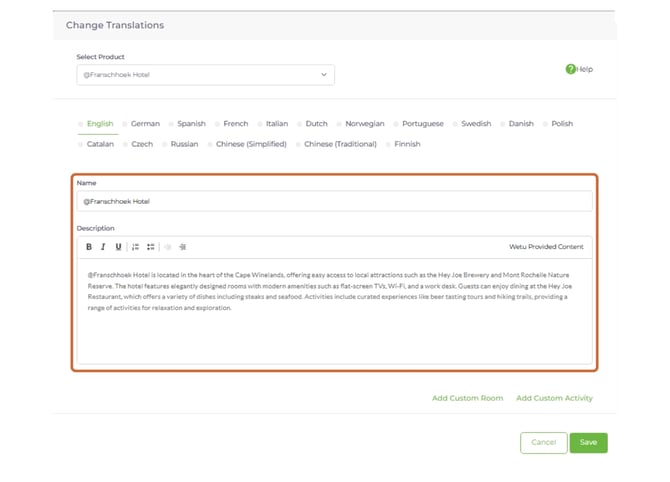Open the Finnish translation tab
This screenshot has height=482, width=670.
click(407, 144)
